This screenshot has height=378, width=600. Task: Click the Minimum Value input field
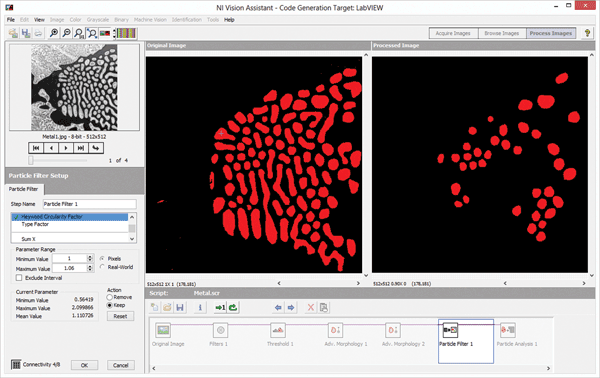(x=70, y=258)
